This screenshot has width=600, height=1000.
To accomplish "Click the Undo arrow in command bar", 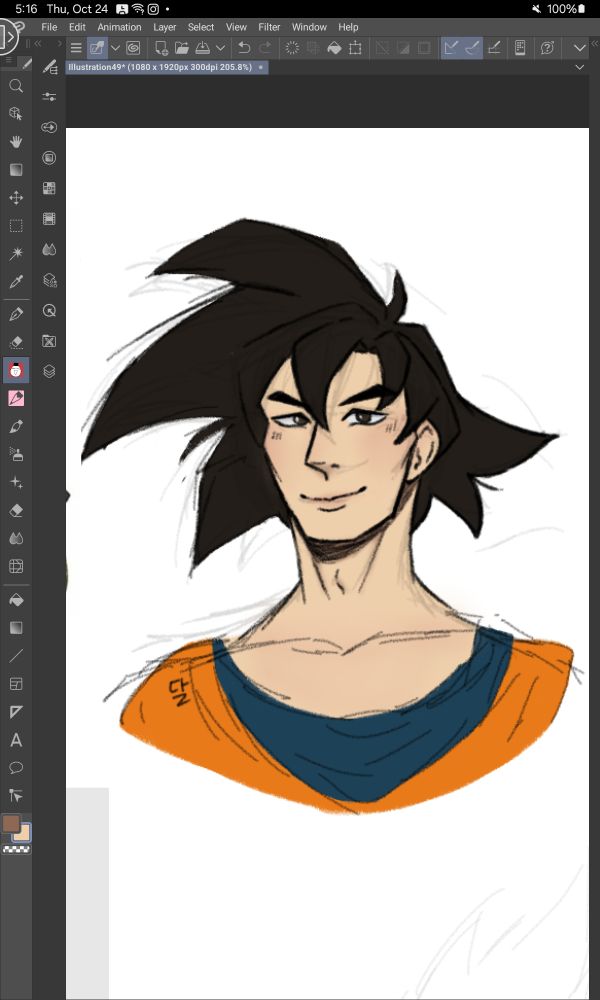I will (x=244, y=48).
